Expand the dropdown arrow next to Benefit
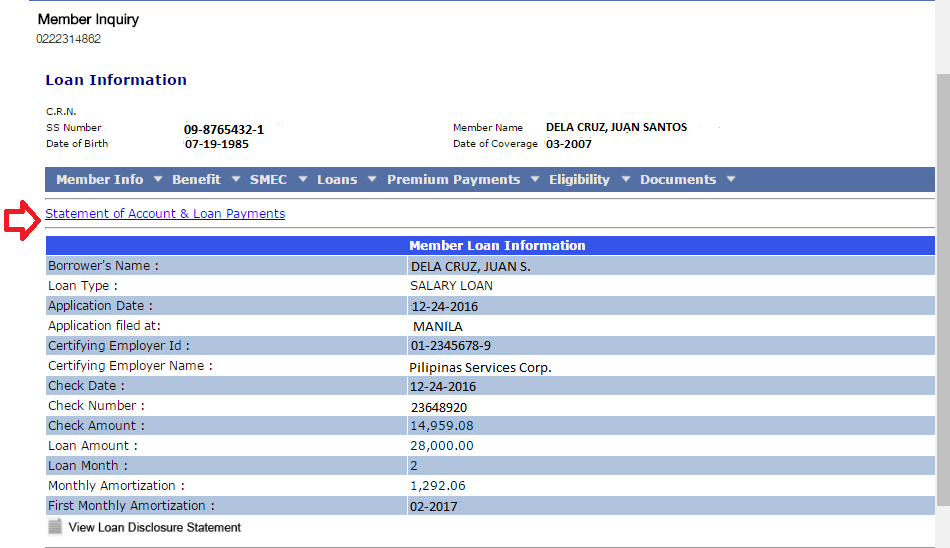 point(235,180)
